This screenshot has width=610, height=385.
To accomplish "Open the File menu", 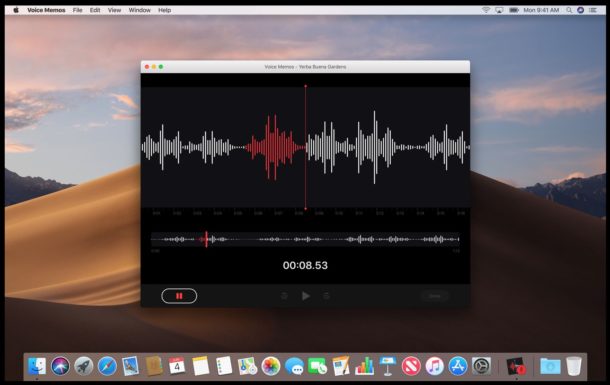I will [x=77, y=10].
